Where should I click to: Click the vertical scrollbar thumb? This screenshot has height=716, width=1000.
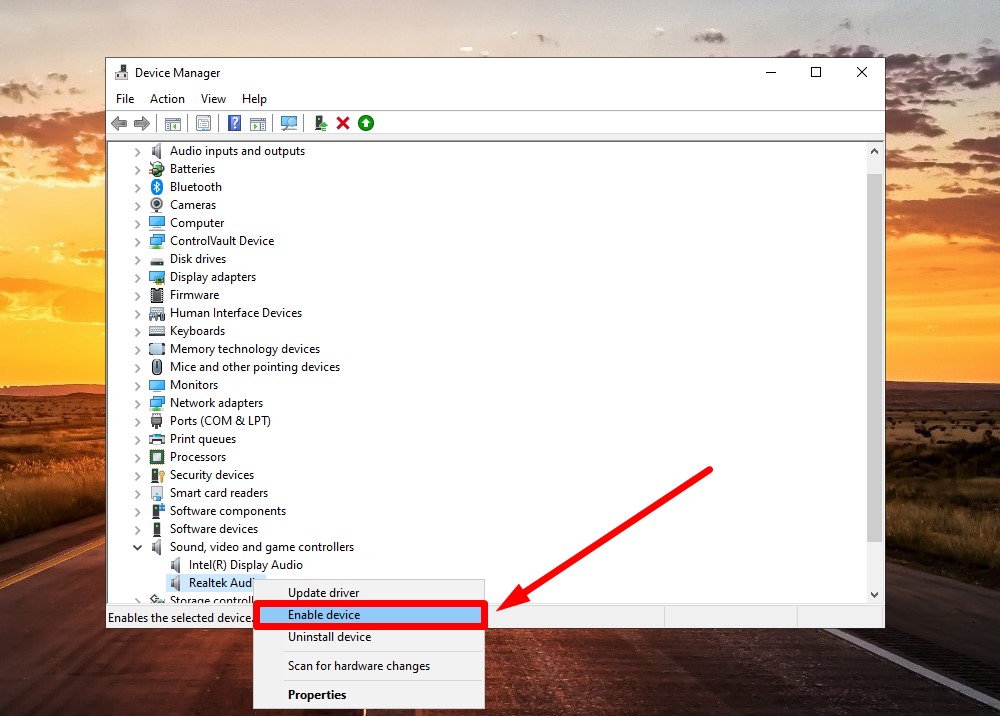pos(874,358)
